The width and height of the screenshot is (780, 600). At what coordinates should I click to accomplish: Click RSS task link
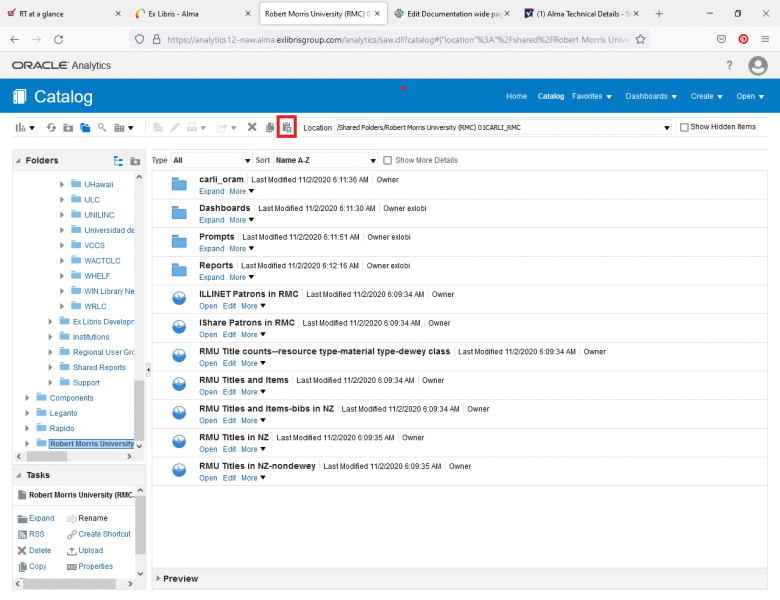coord(36,534)
